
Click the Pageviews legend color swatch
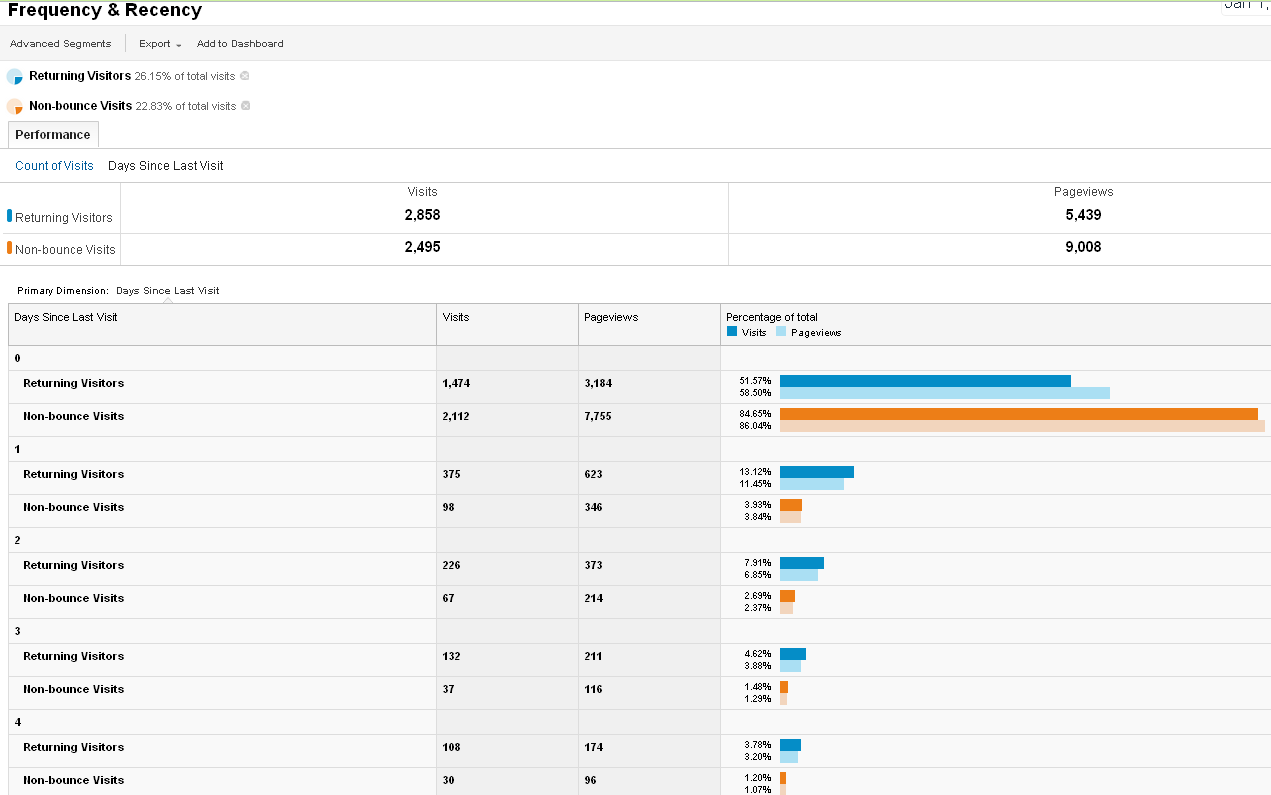pos(781,332)
